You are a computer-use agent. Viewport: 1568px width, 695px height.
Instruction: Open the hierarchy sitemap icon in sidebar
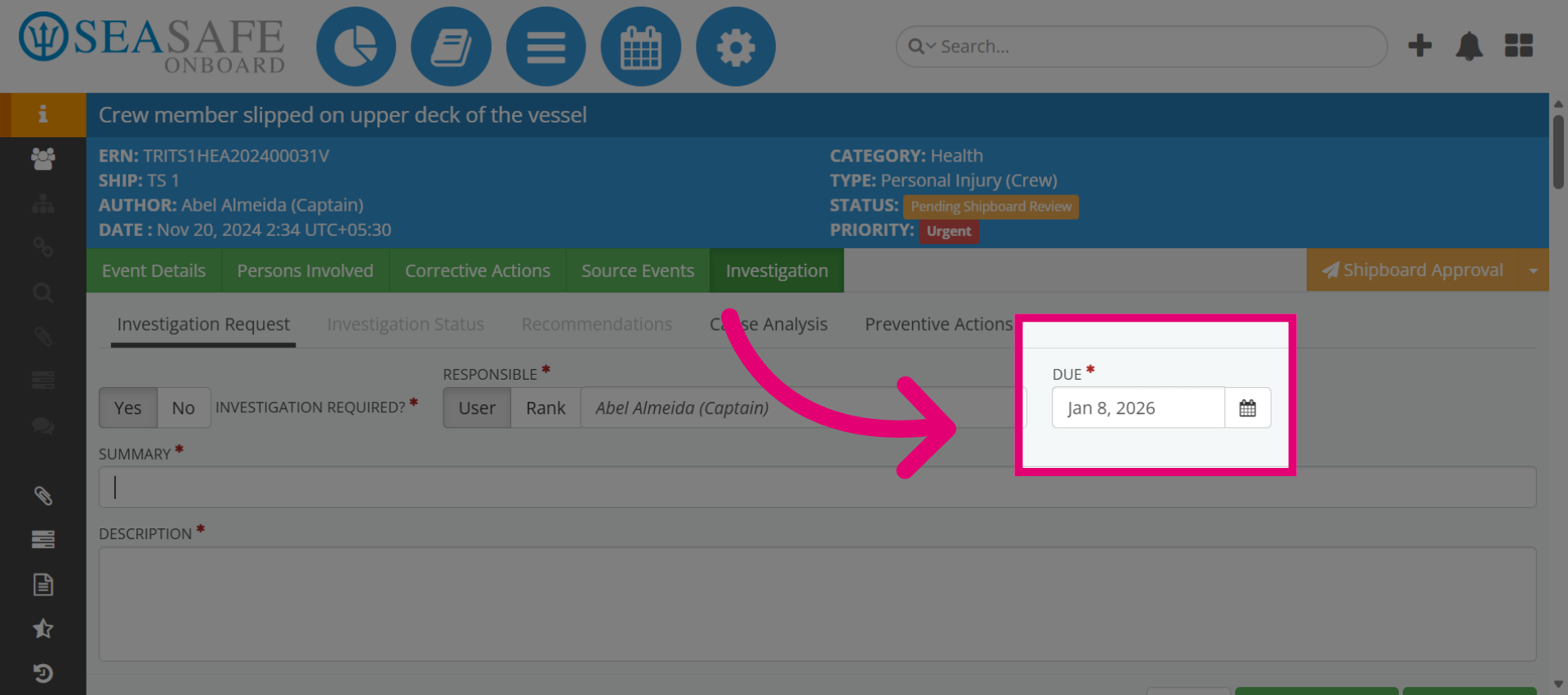pyautogui.click(x=43, y=203)
